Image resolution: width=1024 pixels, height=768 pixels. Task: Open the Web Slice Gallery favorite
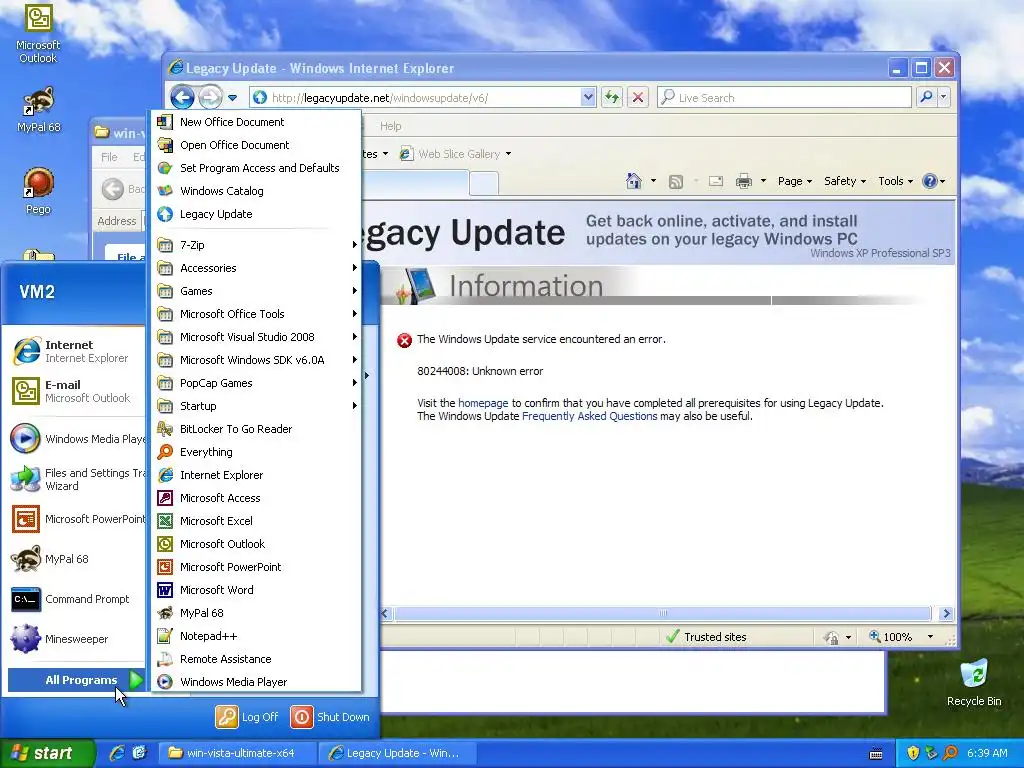tap(455, 154)
